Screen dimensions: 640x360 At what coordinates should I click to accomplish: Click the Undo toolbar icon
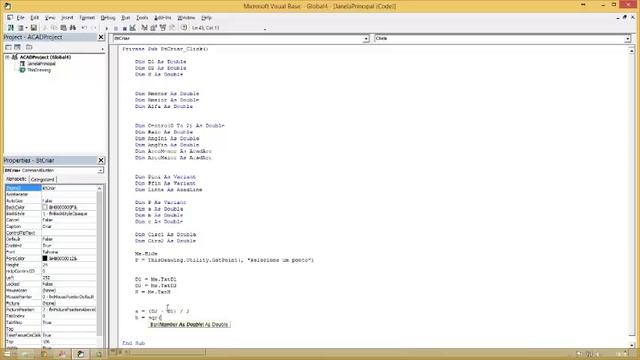pos(84,28)
